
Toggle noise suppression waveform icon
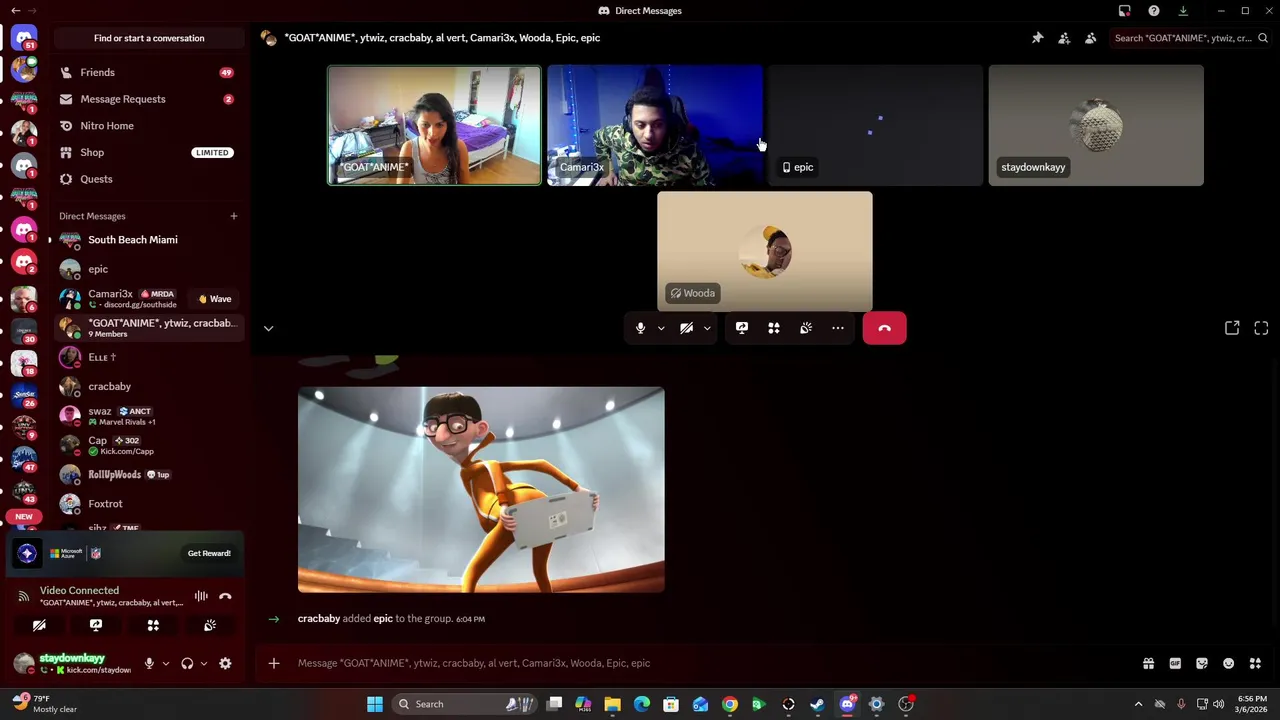[201, 597]
